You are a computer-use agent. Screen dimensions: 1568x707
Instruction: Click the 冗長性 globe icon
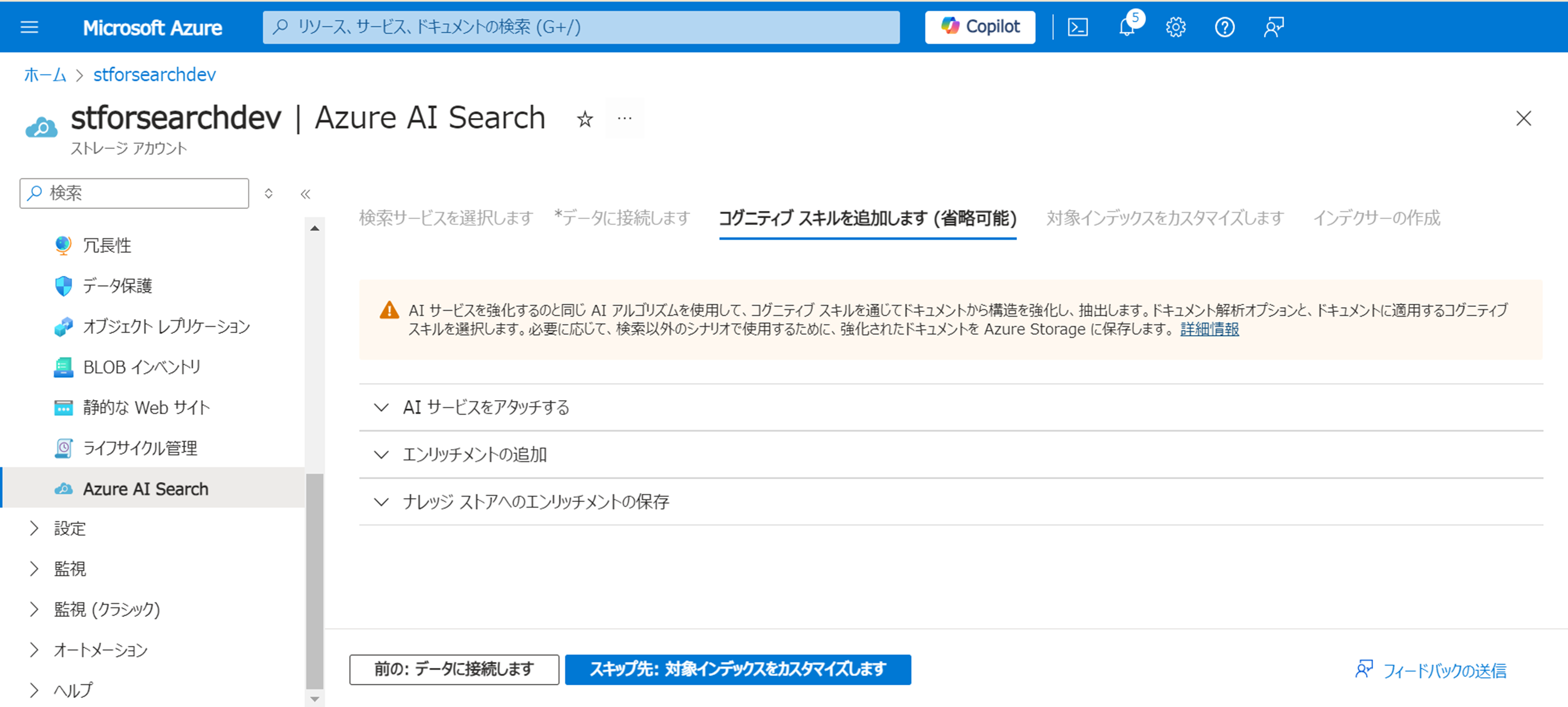point(64,245)
